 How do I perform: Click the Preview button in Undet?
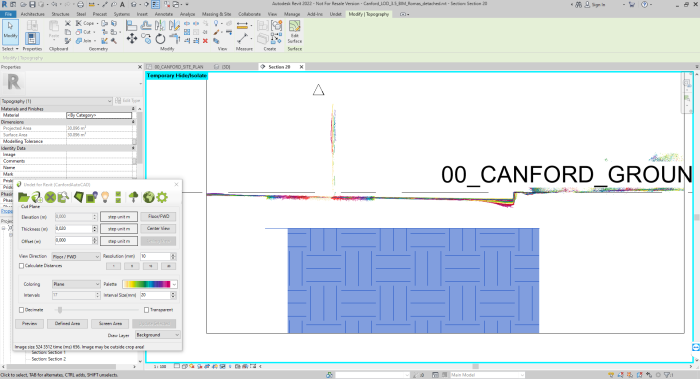pos(29,323)
